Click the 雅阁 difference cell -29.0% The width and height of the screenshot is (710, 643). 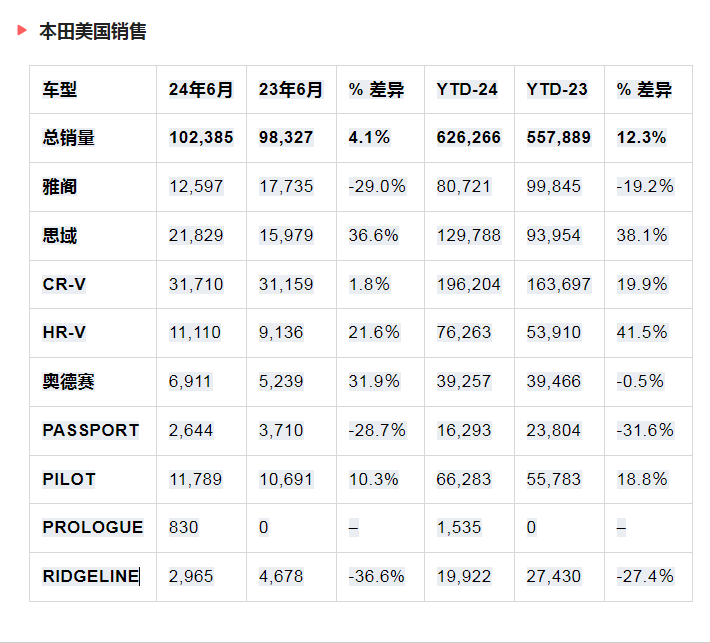point(377,187)
